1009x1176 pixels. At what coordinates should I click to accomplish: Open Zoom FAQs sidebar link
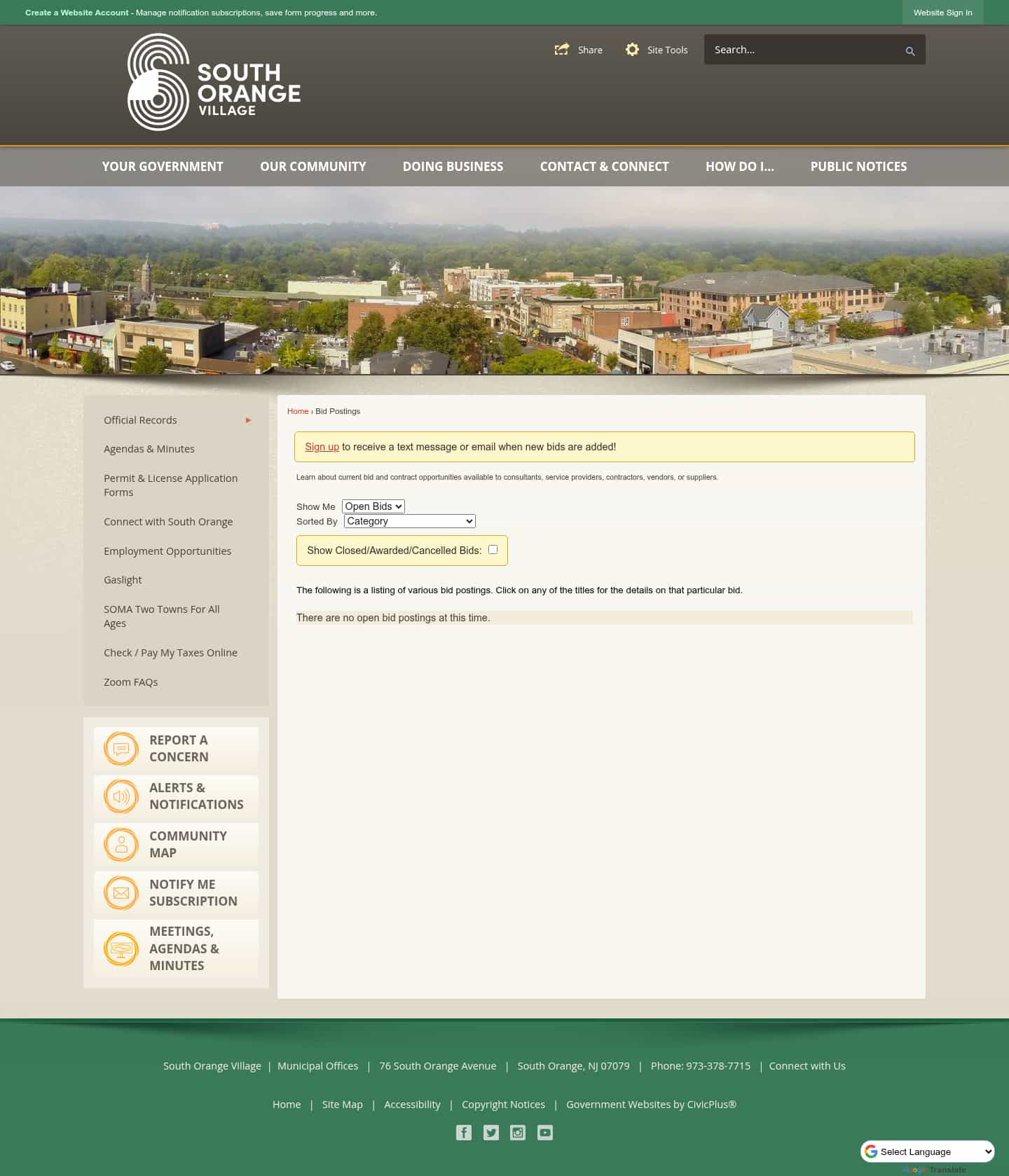coord(130,682)
